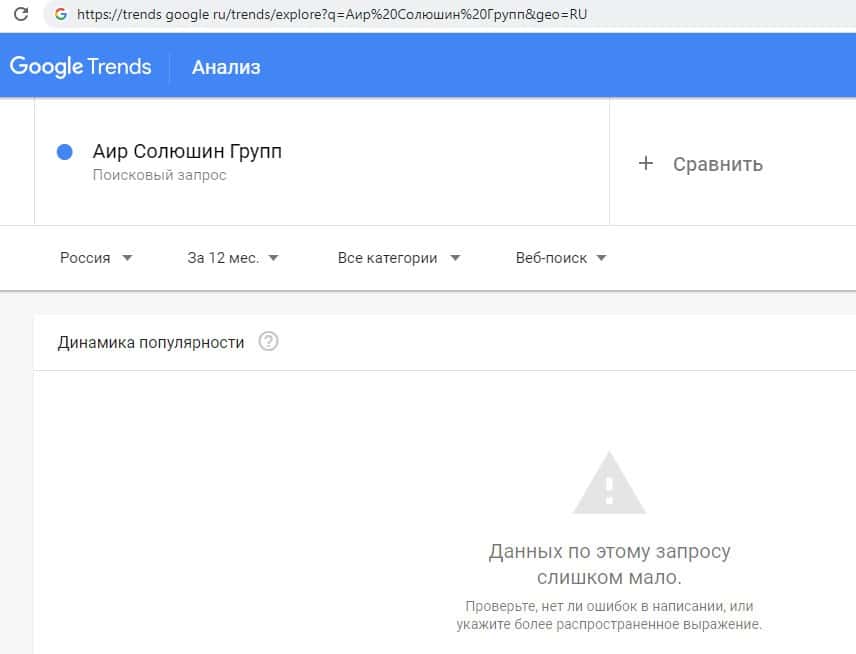Open the Все категории dropdown
This screenshot has width=856, height=654.
click(399, 257)
